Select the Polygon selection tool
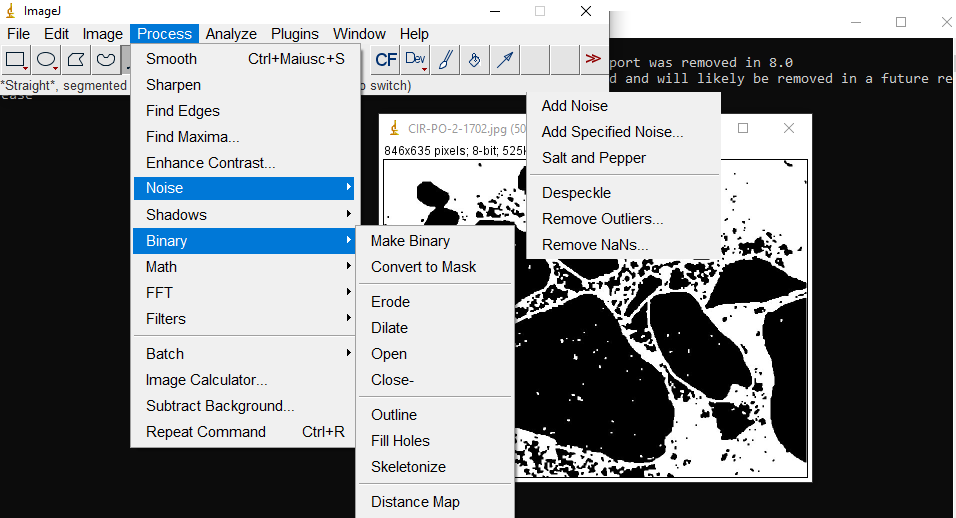The width and height of the screenshot is (956, 518). pos(75,60)
